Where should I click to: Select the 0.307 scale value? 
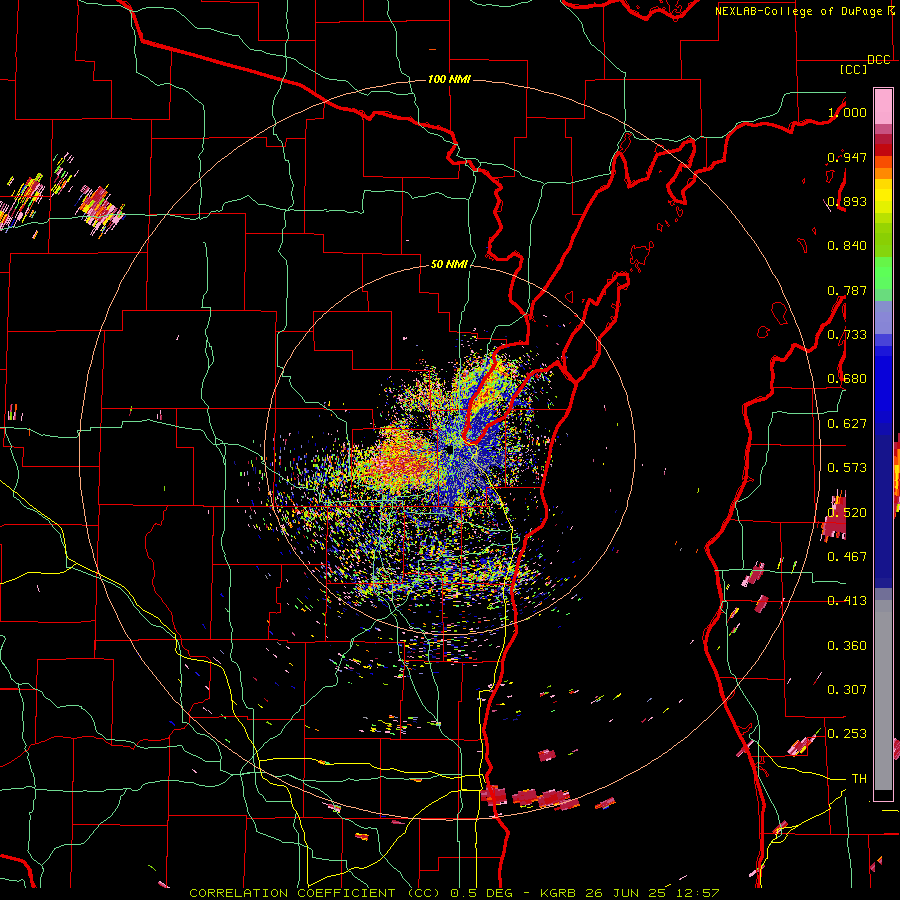pyautogui.click(x=847, y=689)
